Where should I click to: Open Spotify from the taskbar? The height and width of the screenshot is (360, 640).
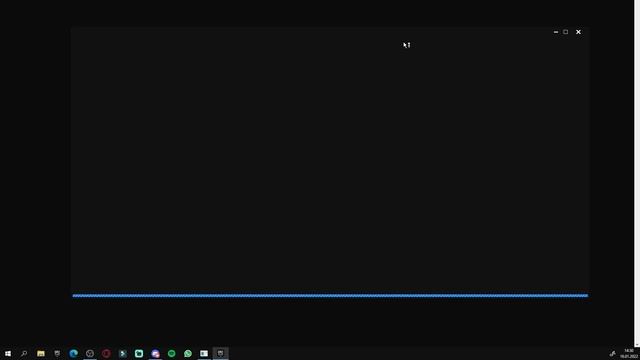click(x=171, y=353)
